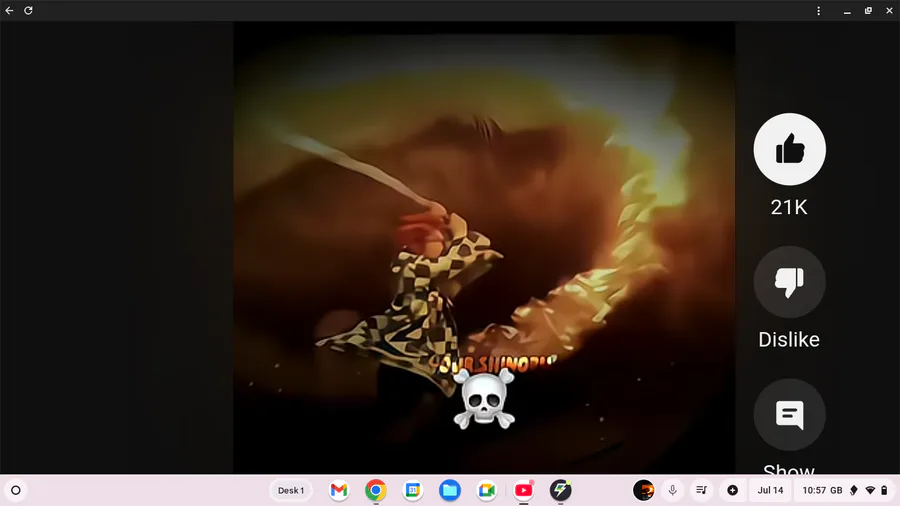Open Google Calendar from the shelf
This screenshot has height=506, width=900.
[413, 490]
